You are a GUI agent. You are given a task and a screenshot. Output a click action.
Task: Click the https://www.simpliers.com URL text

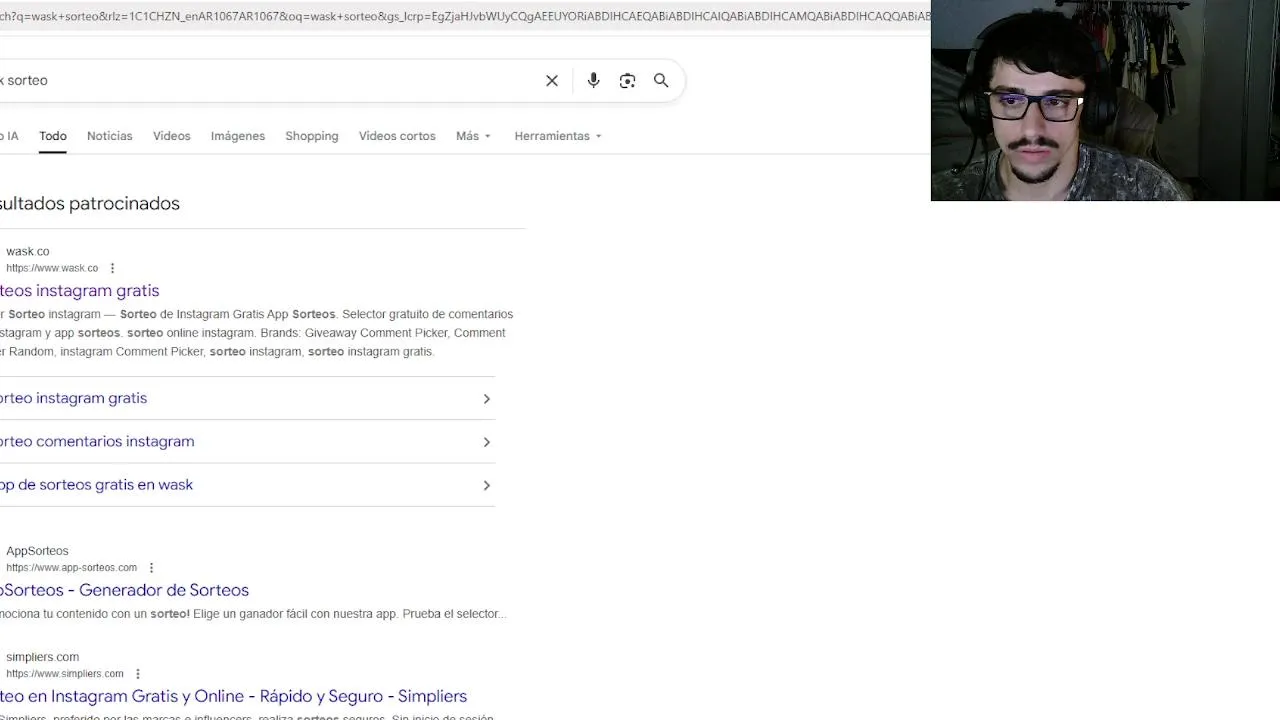point(65,674)
